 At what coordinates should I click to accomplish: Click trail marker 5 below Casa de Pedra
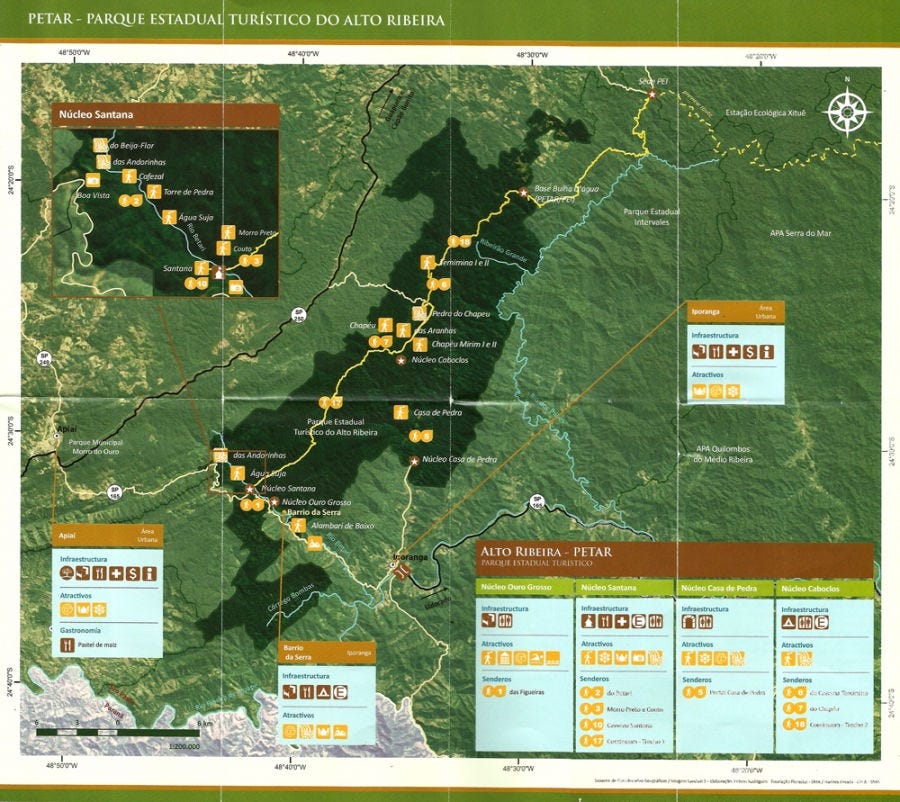421,436
